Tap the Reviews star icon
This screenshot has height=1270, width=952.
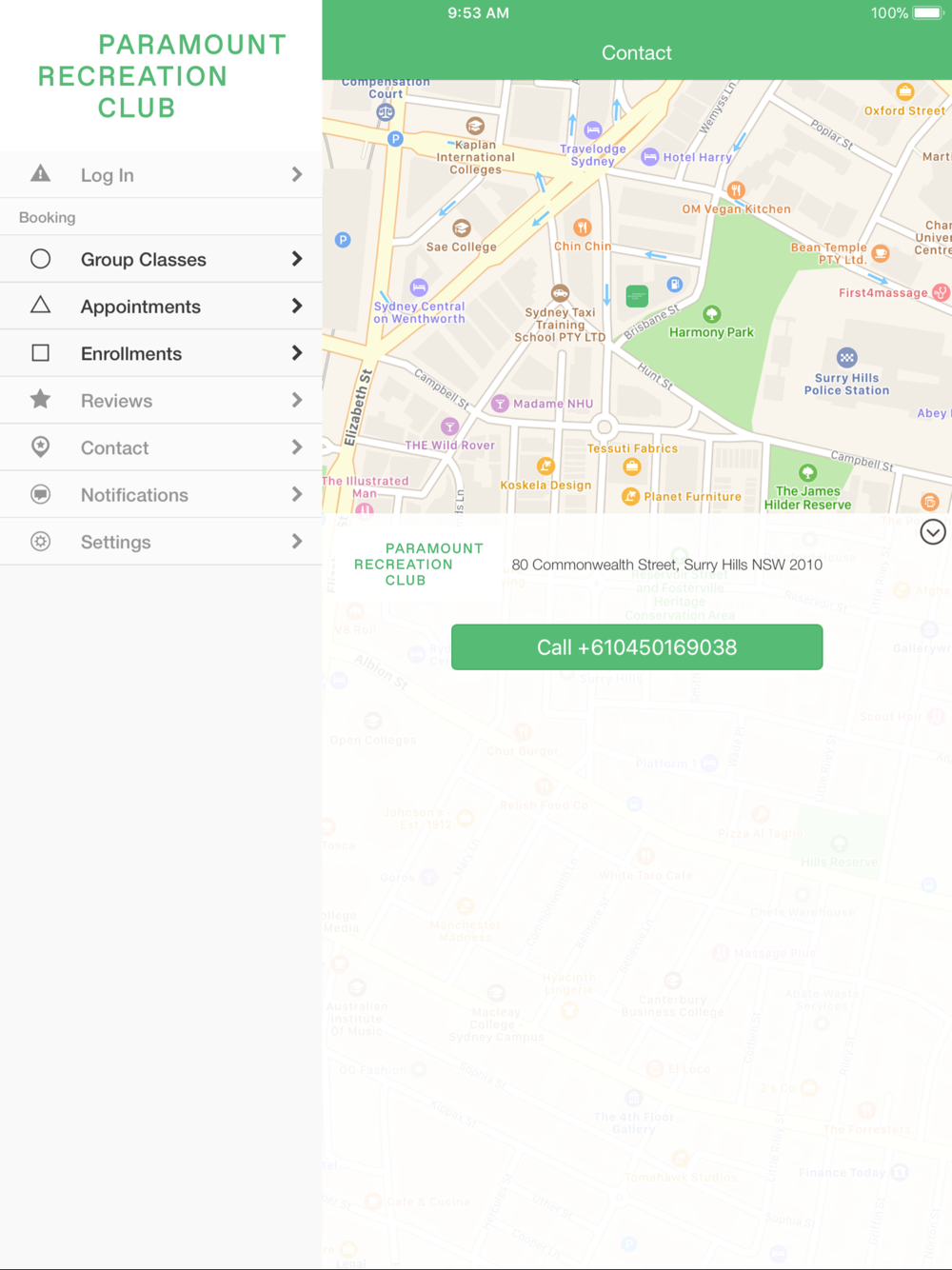(x=40, y=400)
